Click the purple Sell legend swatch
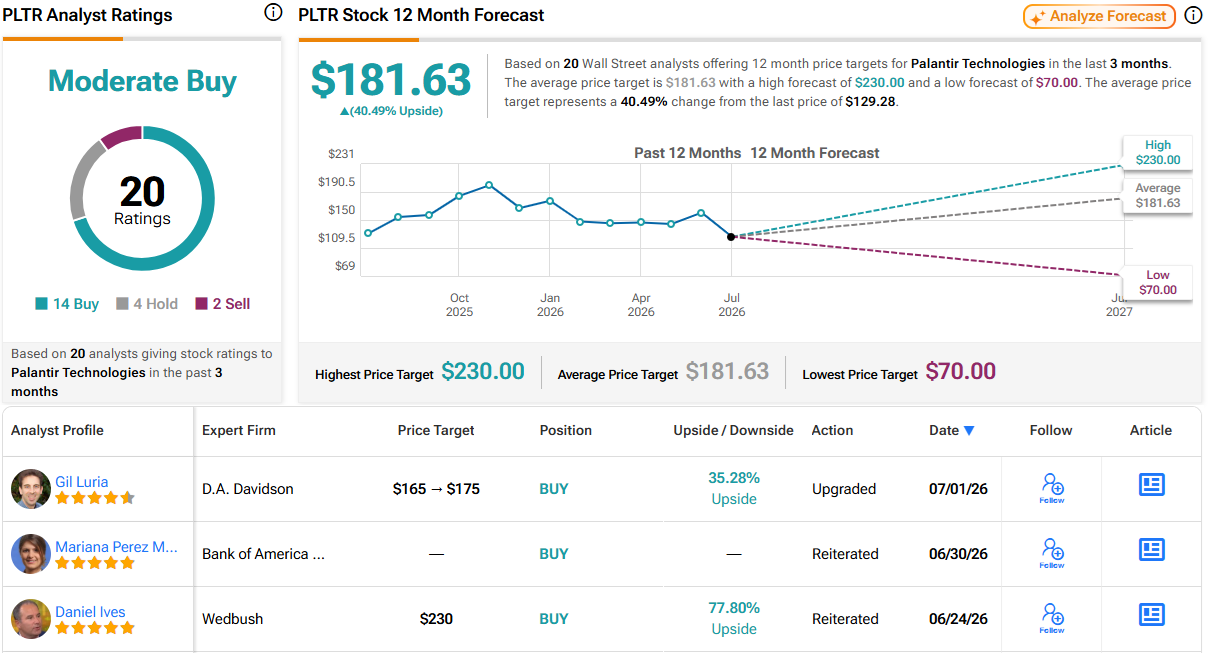 tap(201, 304)
